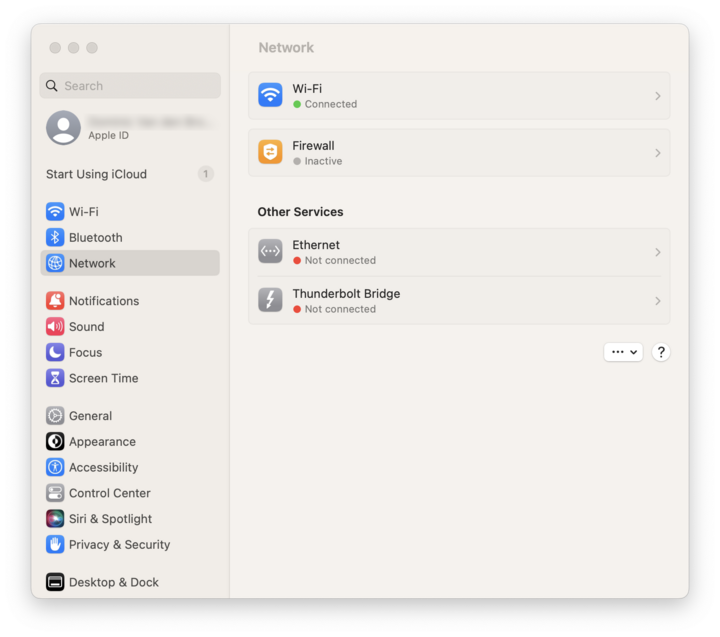720x637 pixels.
Task: Expand the Wi-Fi row chevron
Action: (x=657, y=96)
